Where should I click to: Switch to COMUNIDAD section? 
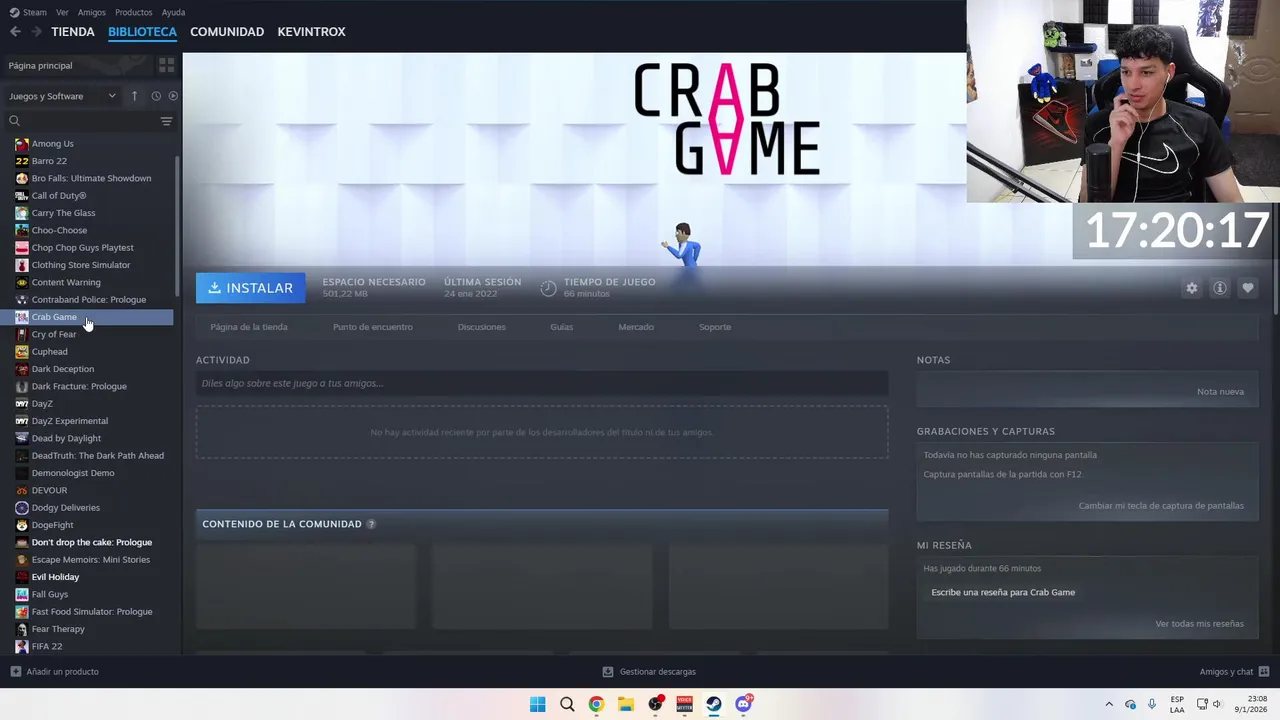[227, 32]
